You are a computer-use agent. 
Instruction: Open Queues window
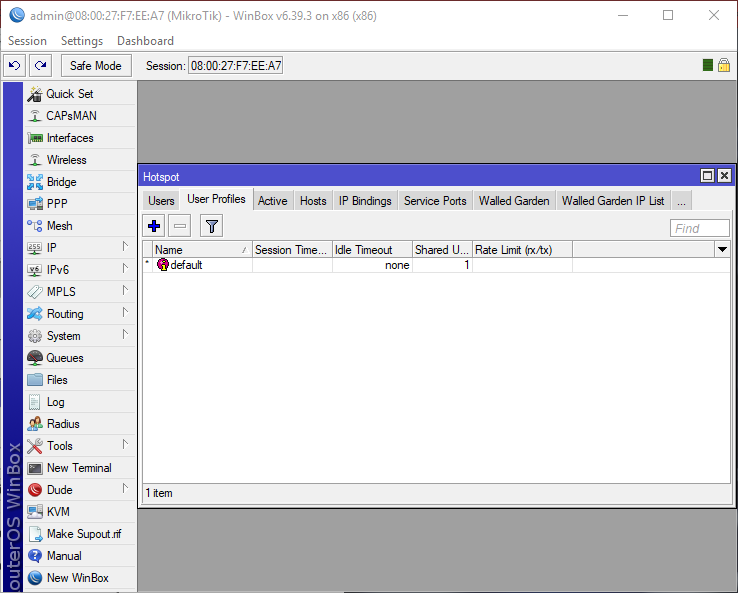coord(80,358)
